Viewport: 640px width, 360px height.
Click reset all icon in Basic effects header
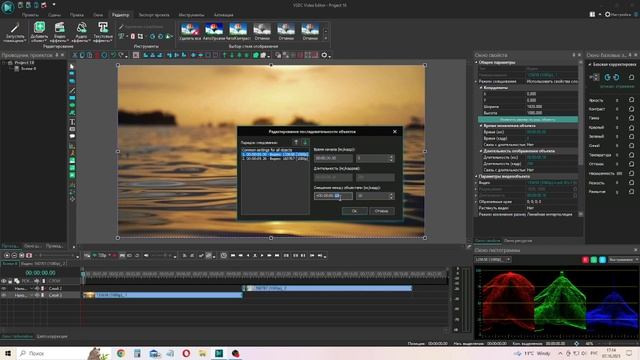[631, 77]
